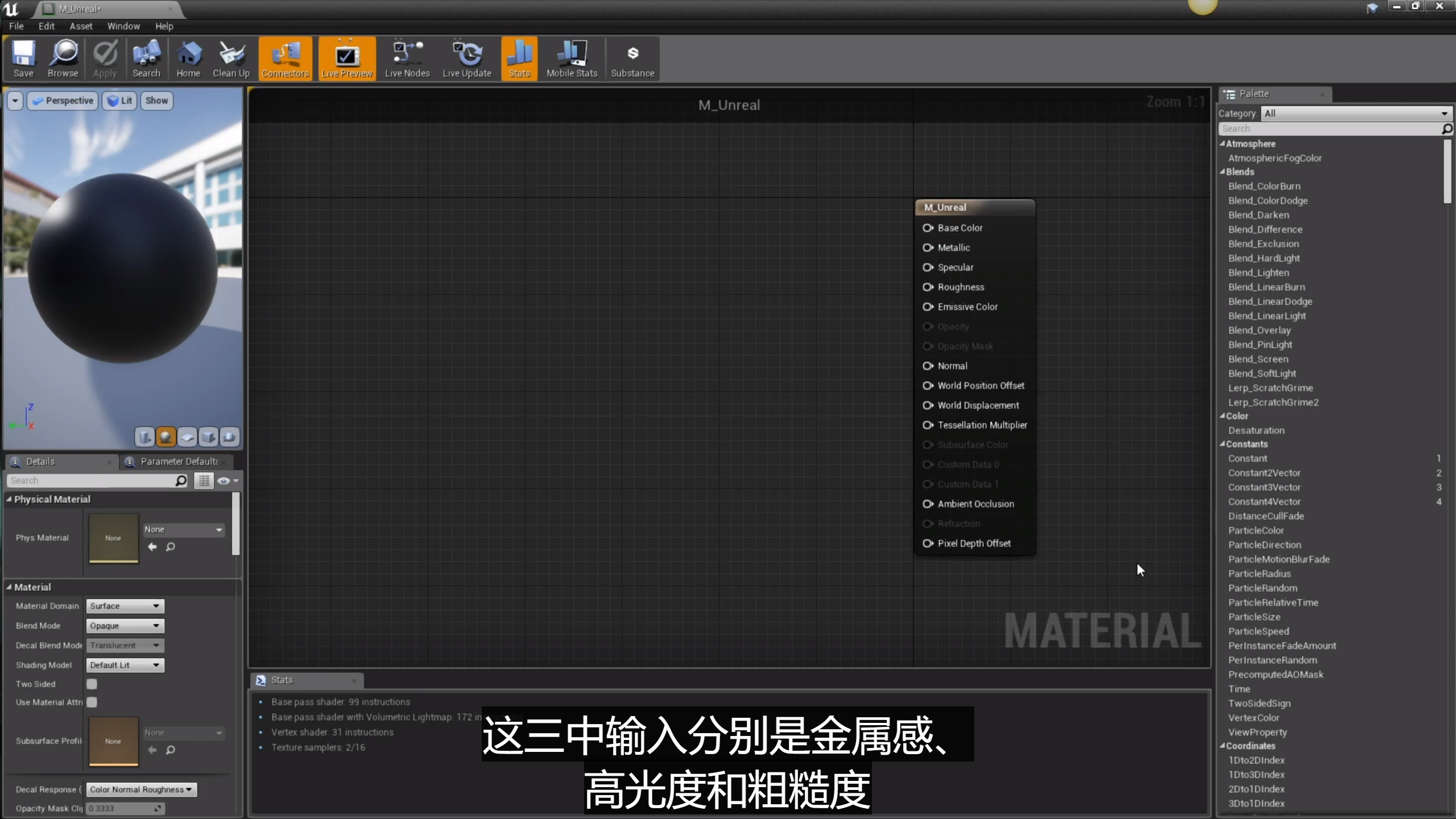Image resolution: width=1456 pixels, height=819 pixels.
Task: Open the Palette Category dropdown
Action: (x=1356, y=113)
